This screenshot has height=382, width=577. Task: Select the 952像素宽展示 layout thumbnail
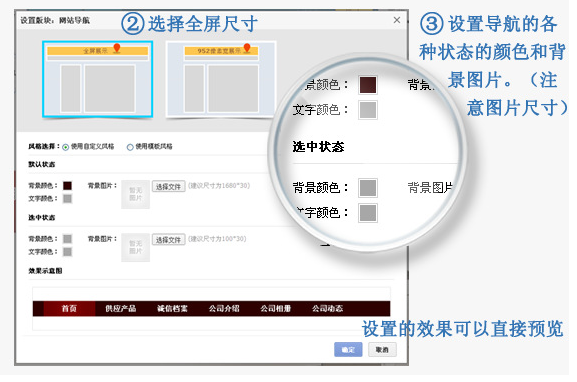(221, 79)
